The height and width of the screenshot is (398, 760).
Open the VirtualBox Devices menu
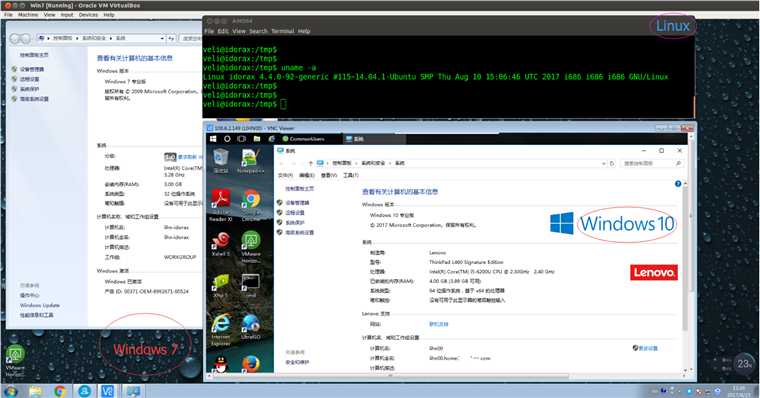tap(88, 15)
